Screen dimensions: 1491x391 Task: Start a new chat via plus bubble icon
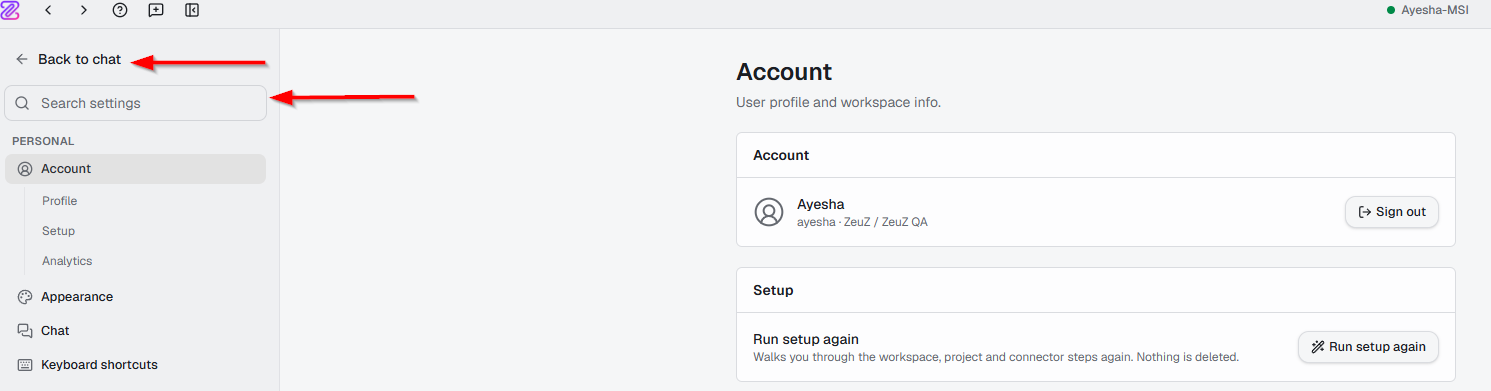tap(156, 10)
